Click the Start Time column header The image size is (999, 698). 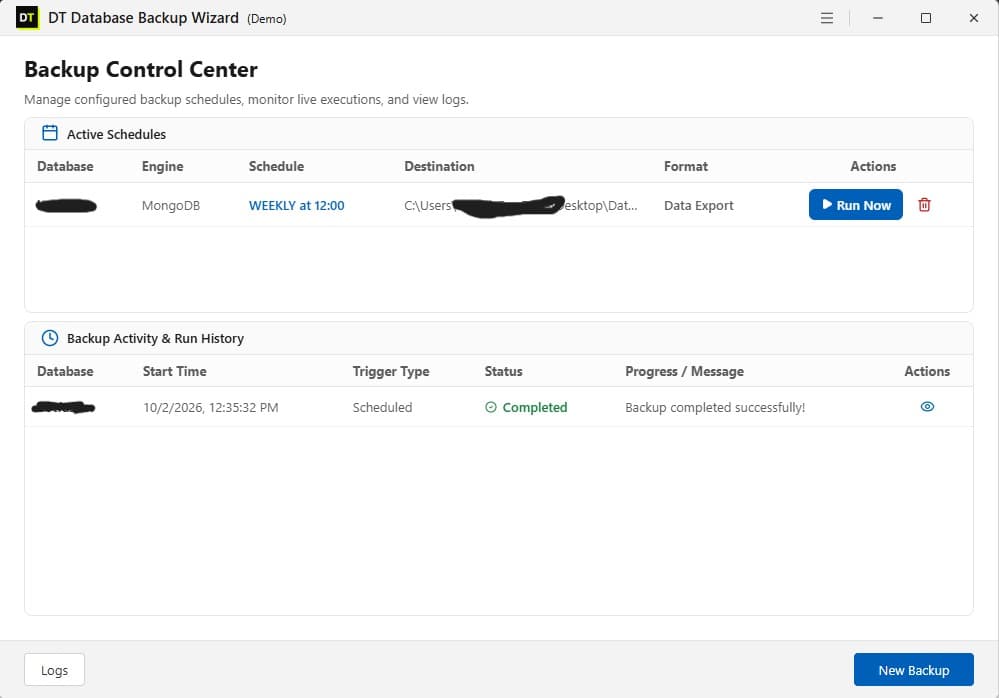175,371
